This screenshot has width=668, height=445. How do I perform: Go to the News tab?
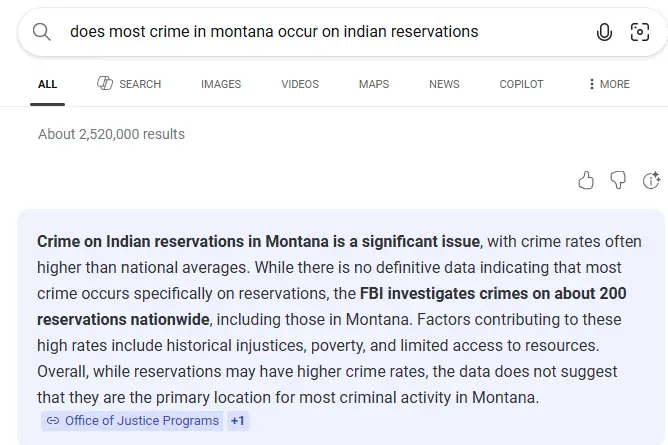(444, 84)
